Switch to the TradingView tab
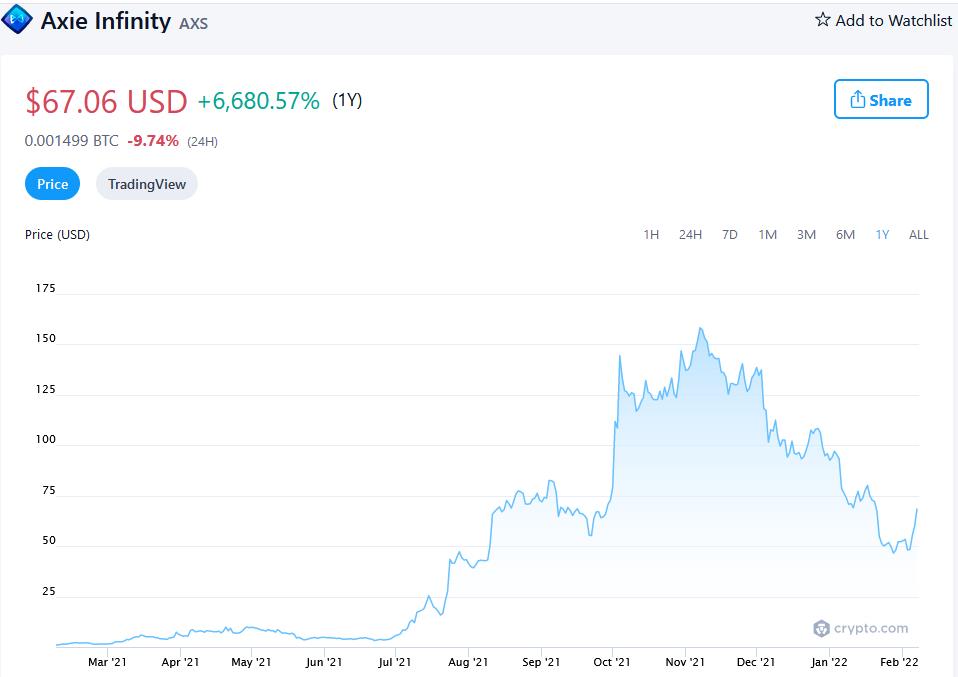 pyautogui.click(x=147, y=183)
